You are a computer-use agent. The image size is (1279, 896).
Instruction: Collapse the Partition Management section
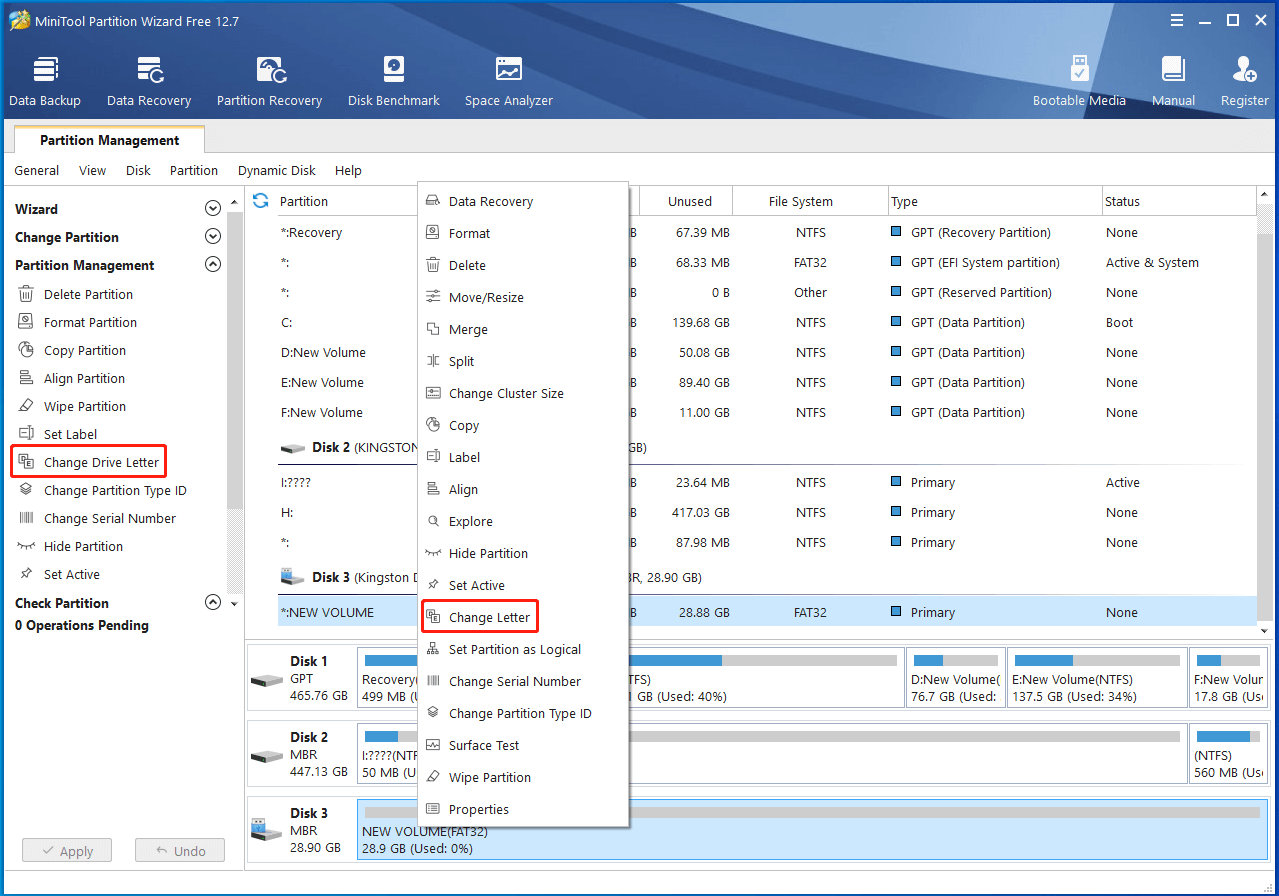[212, 264]
